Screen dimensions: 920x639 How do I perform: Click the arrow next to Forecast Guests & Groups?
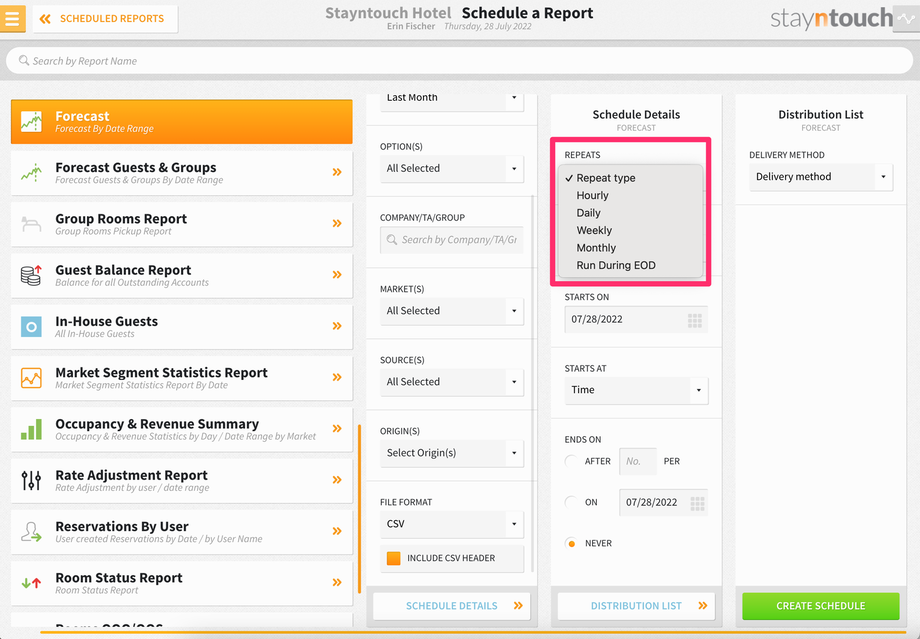click(337, 172)
